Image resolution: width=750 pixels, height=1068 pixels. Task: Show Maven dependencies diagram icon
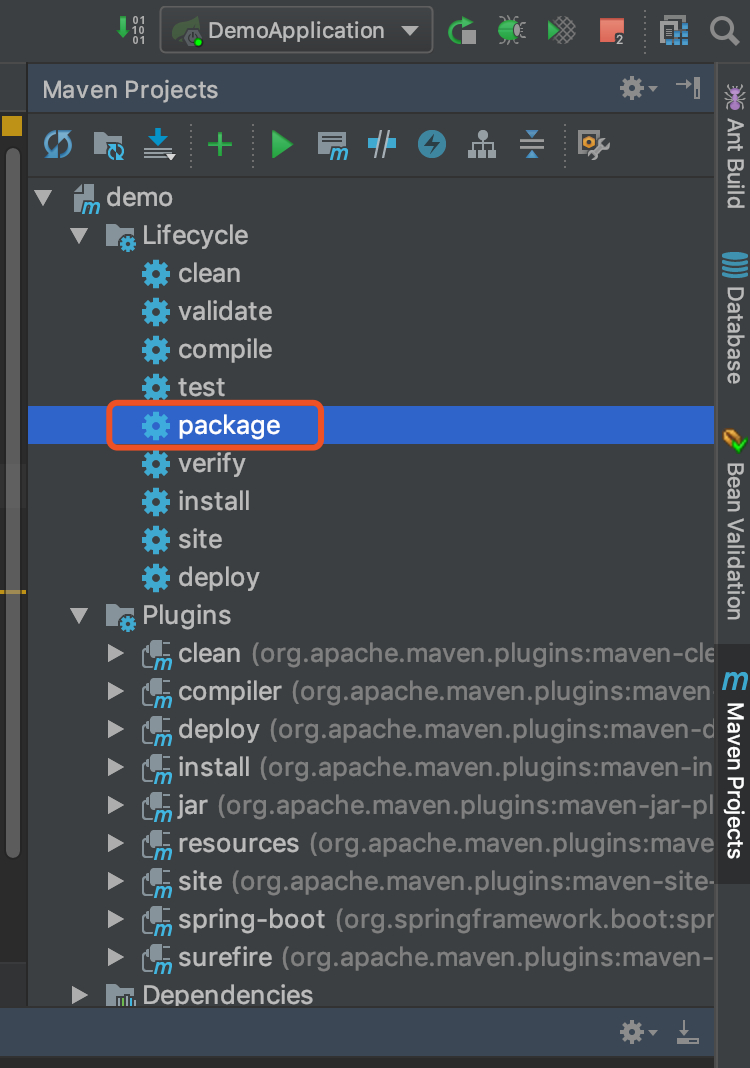tap(482, 145)
